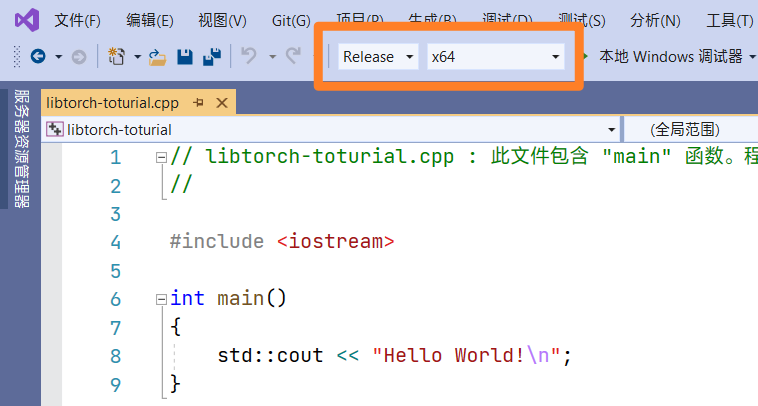Viewport: 758px width, 406px height.
Task: Collapse the comment block at line 1
Action: coord(161,158)
